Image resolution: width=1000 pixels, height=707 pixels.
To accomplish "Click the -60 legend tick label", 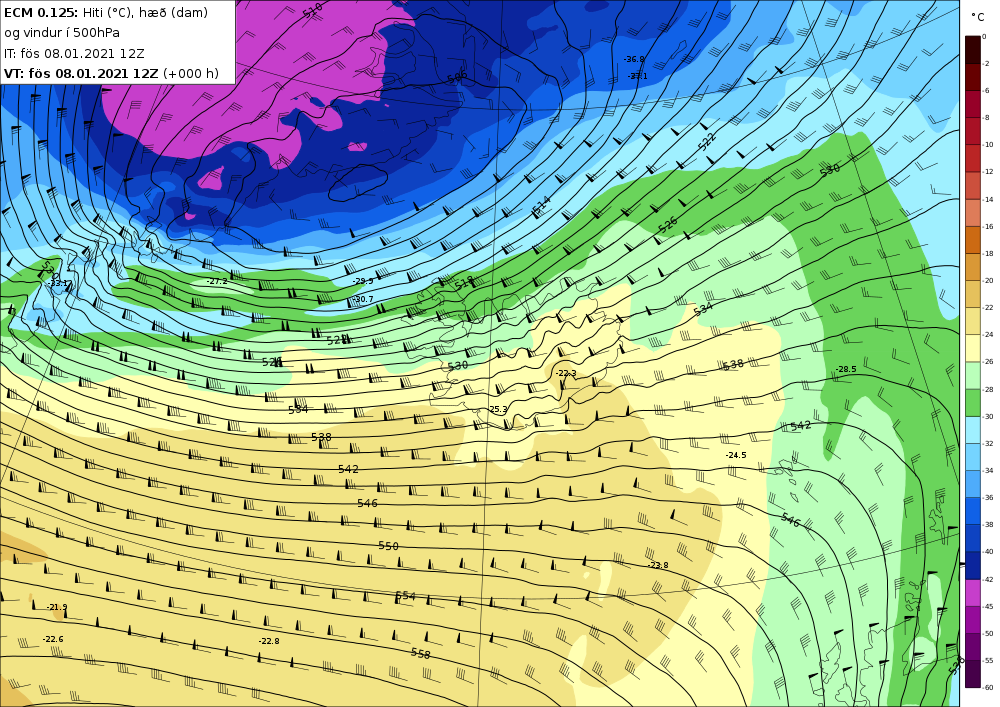I will click(987, 687).
